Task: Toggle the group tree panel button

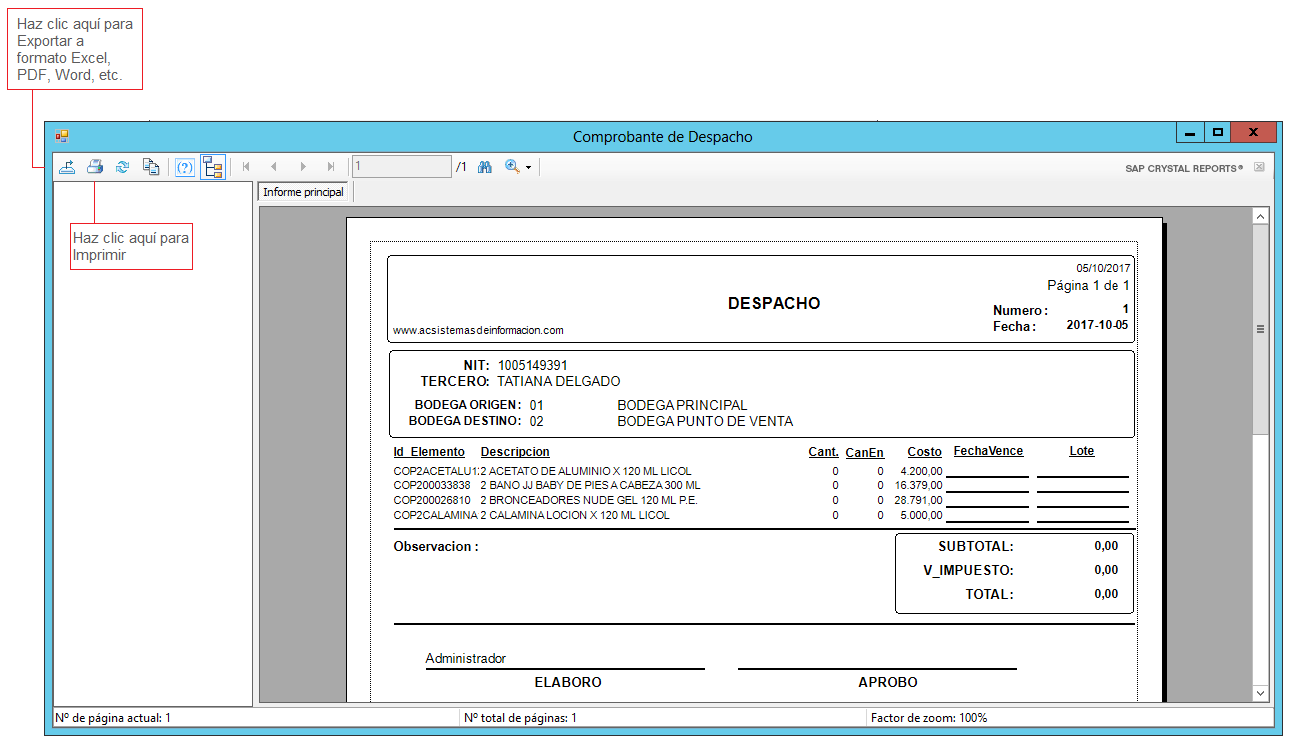Action: 212,167
